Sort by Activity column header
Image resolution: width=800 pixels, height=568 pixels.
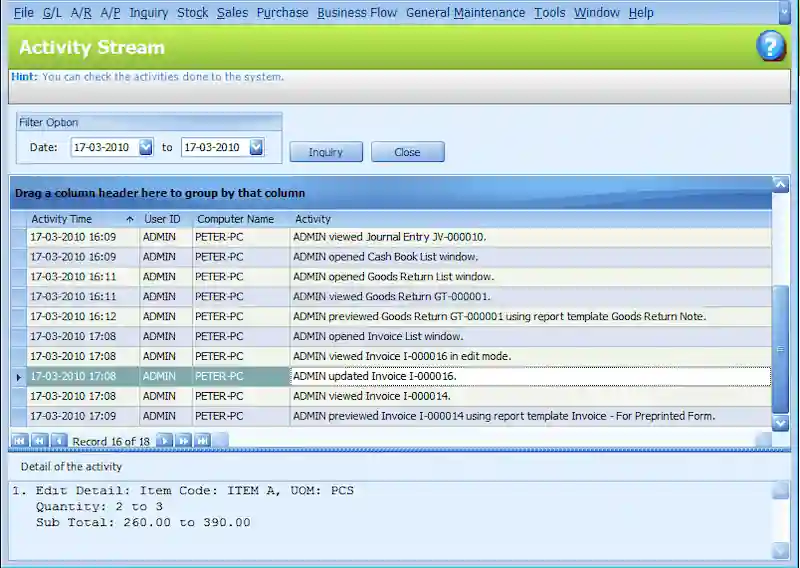[x=531, y=219]
